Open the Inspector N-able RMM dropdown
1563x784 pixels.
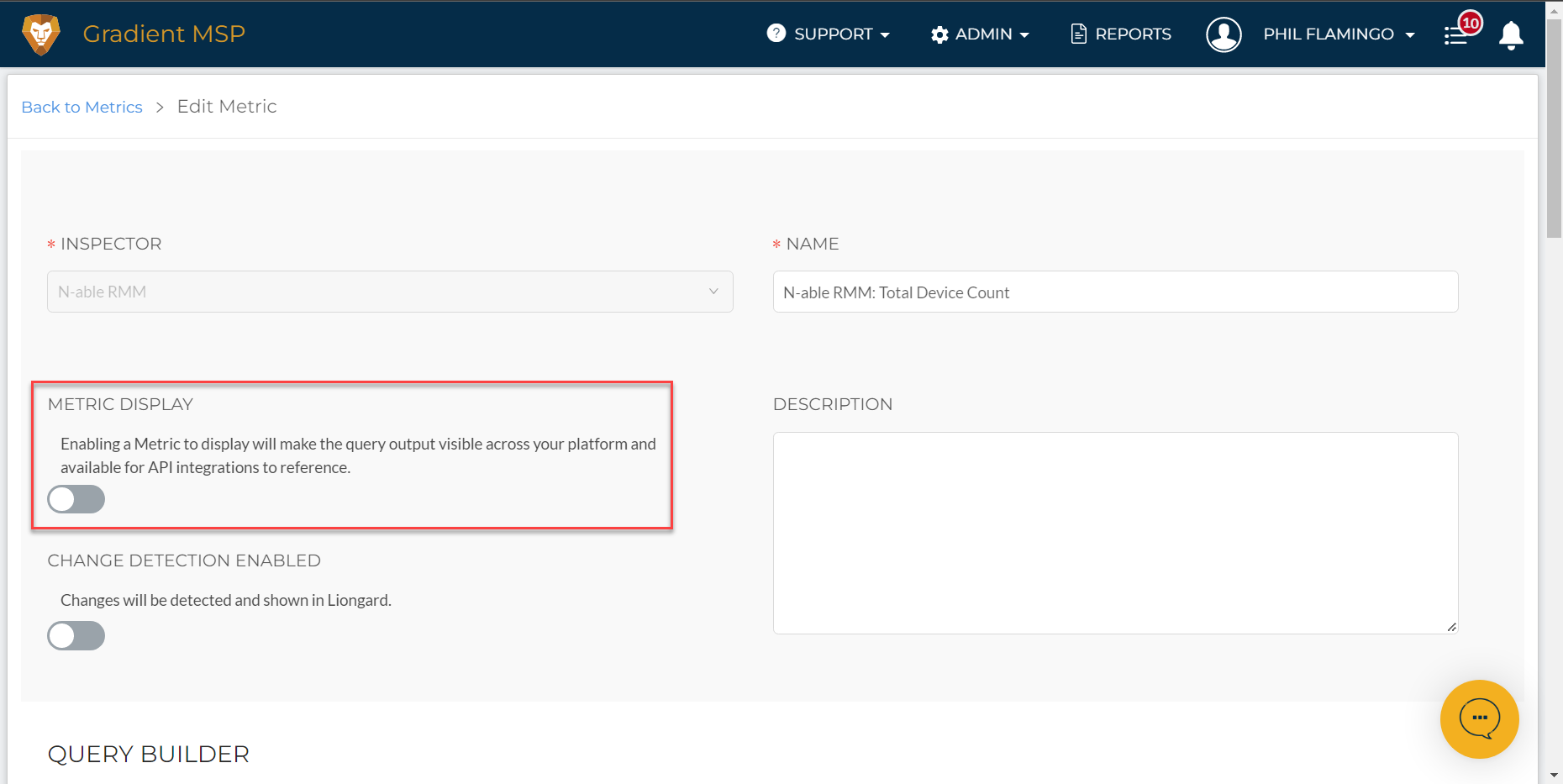coord(390,292)
